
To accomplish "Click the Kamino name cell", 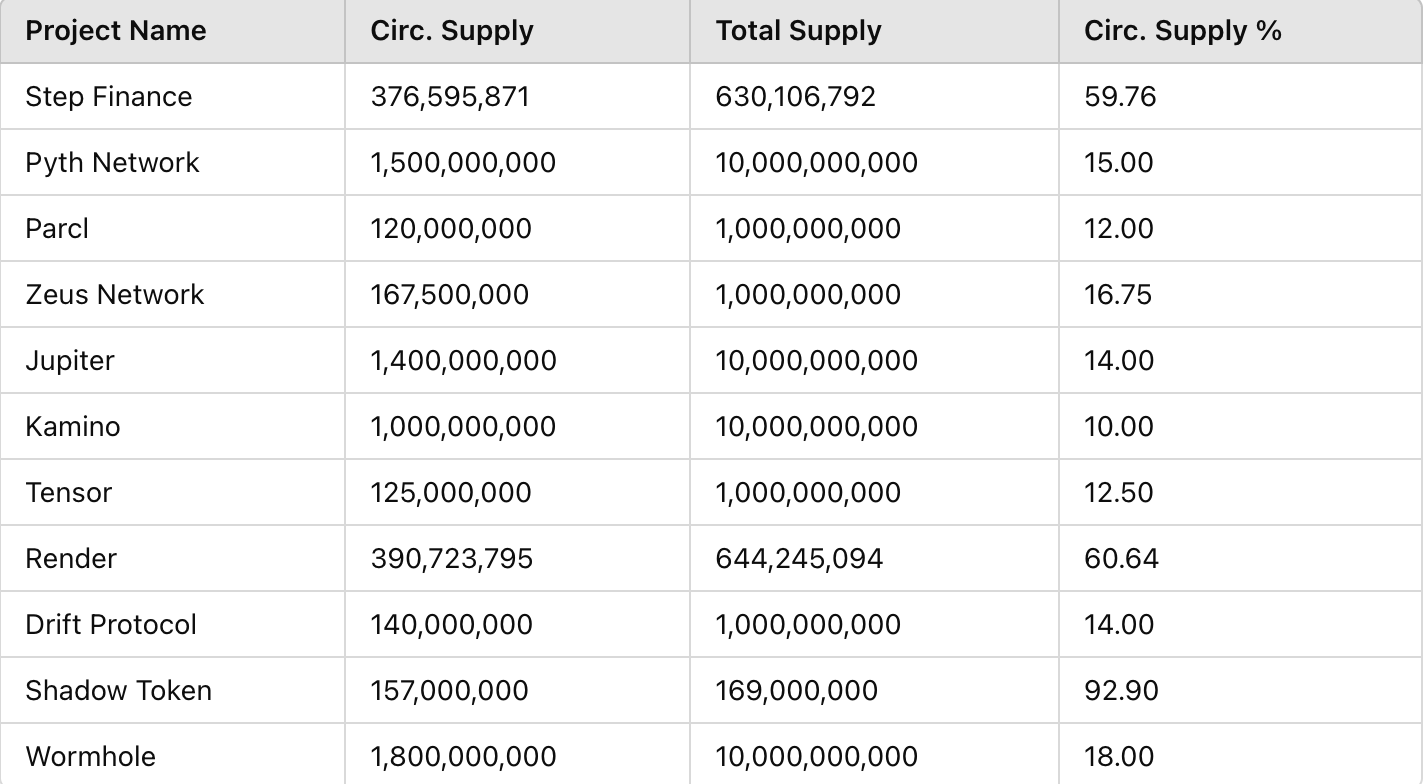I will (72, 427).
